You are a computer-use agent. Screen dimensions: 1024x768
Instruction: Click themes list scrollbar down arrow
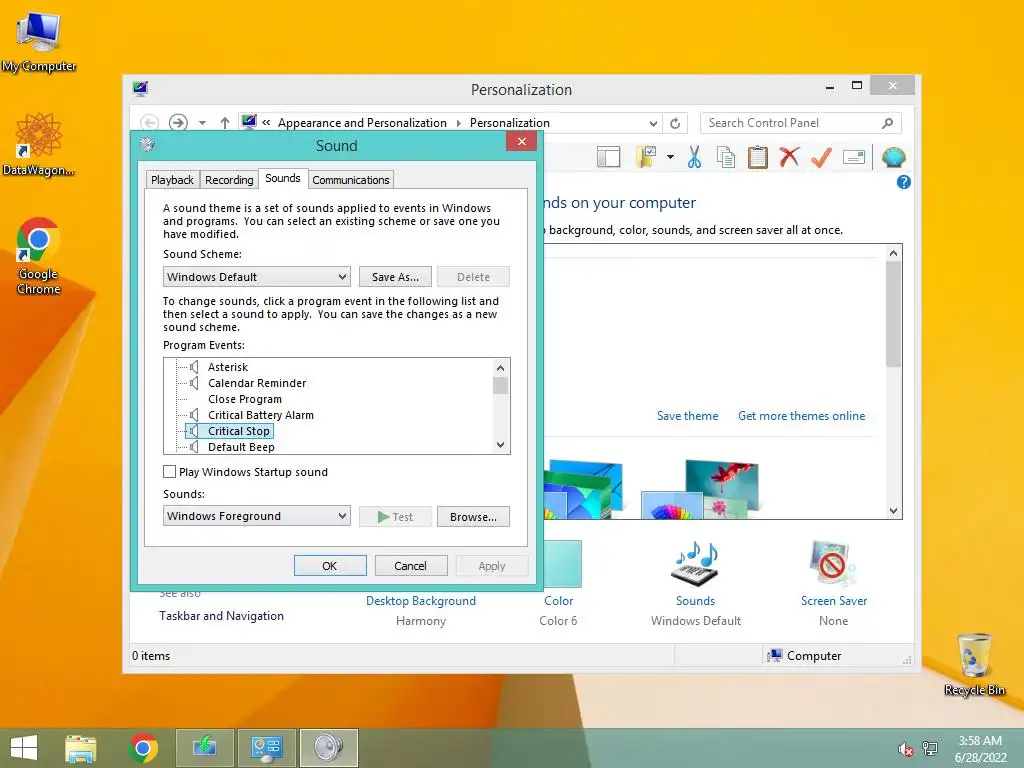pos(893,511)
